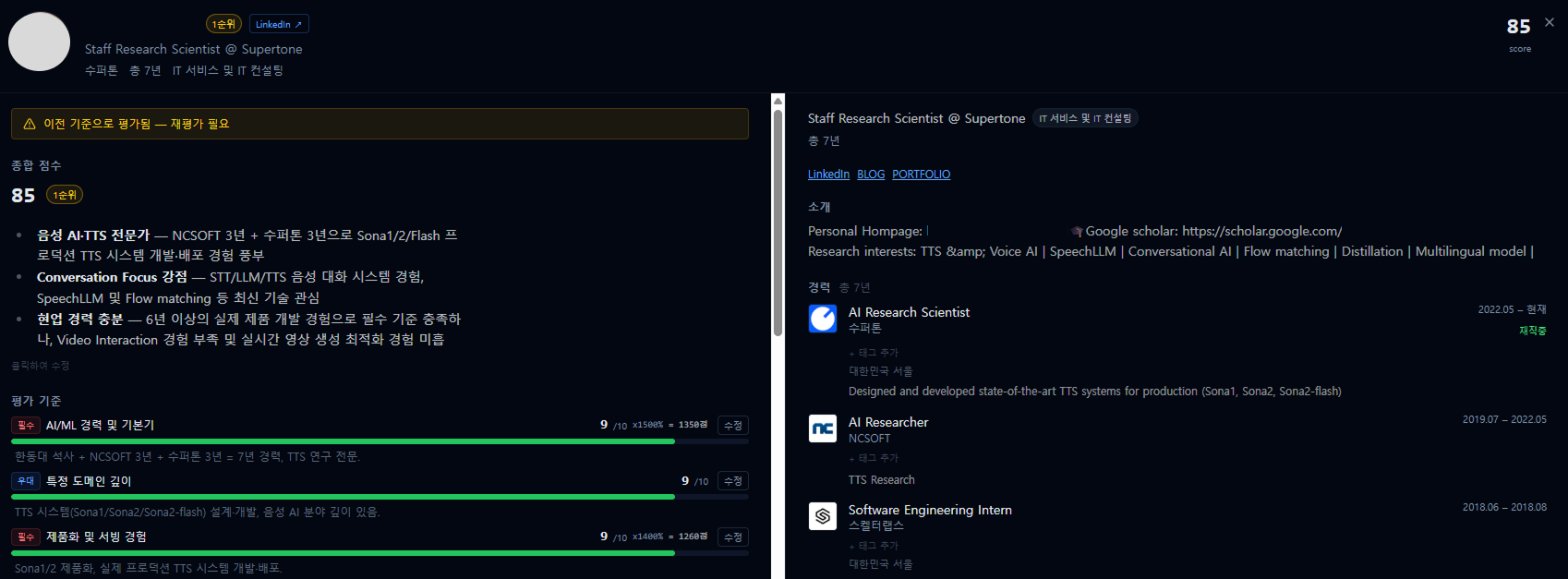1568x579 pixels.
Task: Close the candidate detail panel
Action: [1549, 22]
